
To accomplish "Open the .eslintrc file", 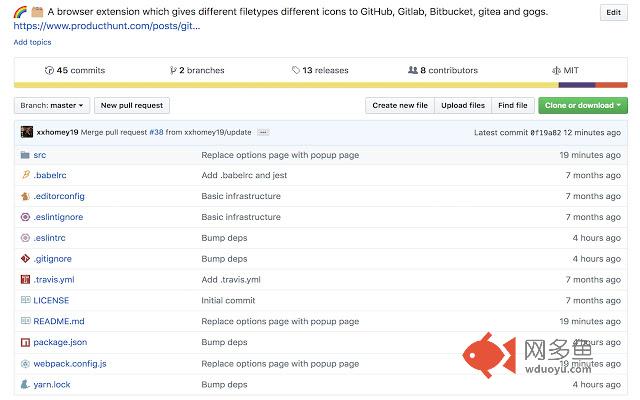I will pos(49,238).
